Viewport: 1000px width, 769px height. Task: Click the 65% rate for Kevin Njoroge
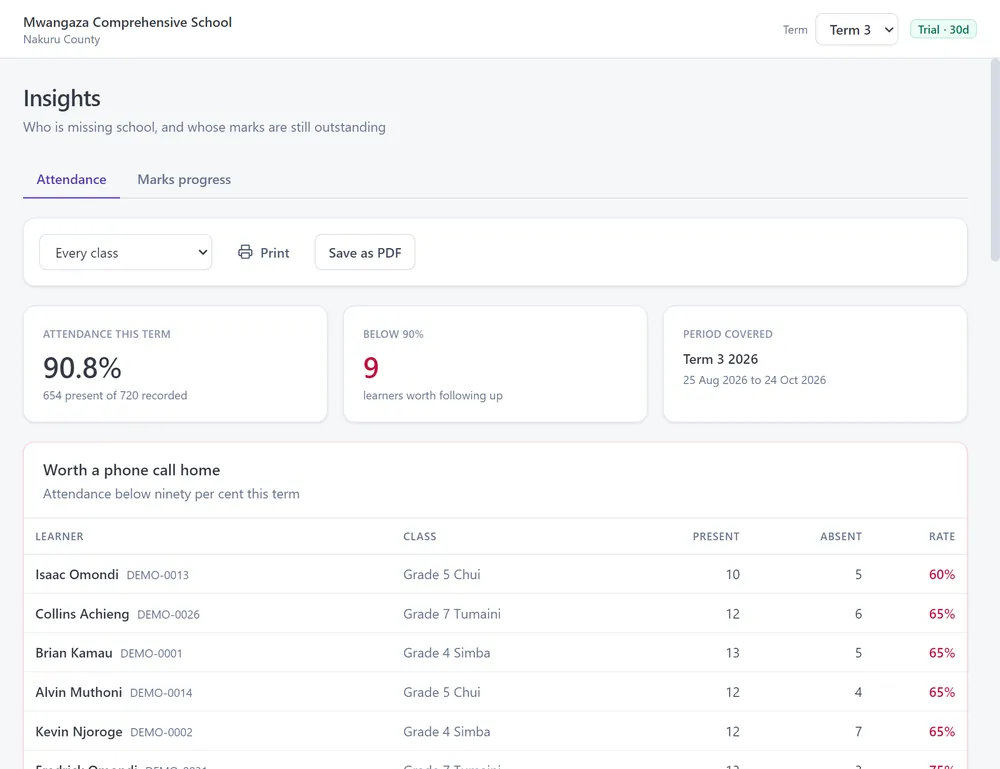point(942,732)
